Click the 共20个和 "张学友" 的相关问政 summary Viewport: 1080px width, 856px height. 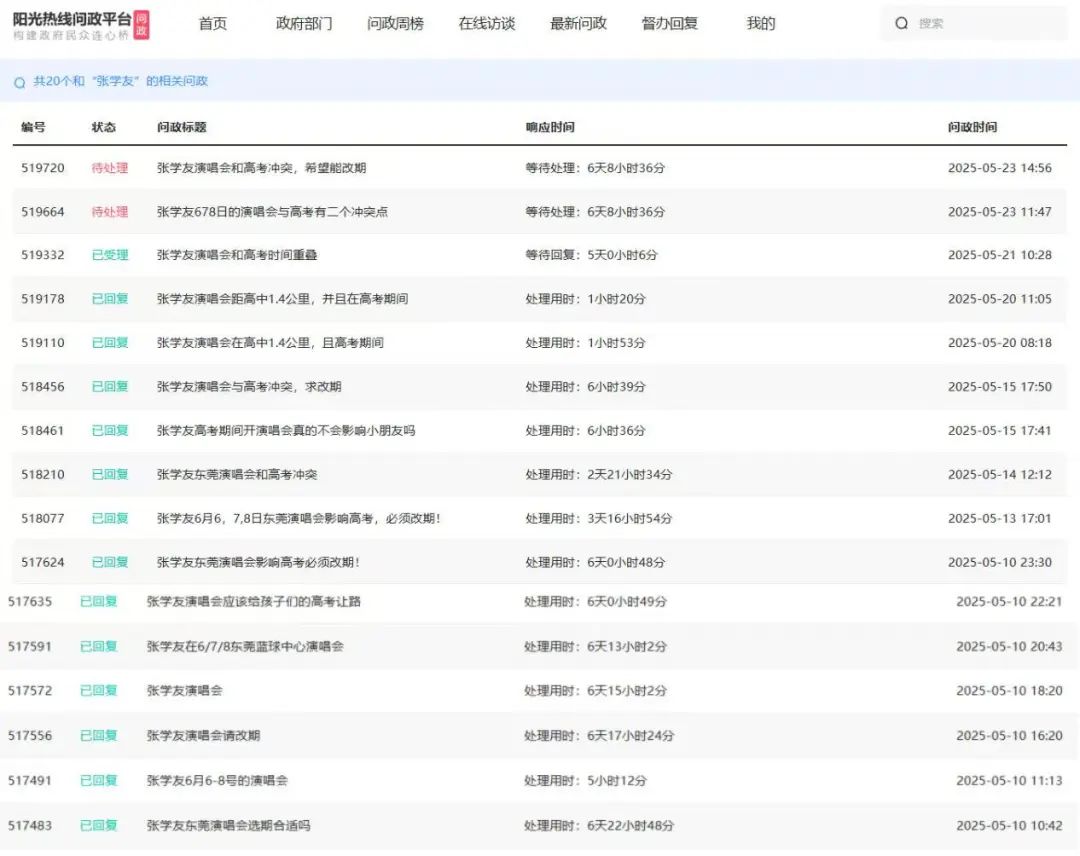tap(121, 81)
